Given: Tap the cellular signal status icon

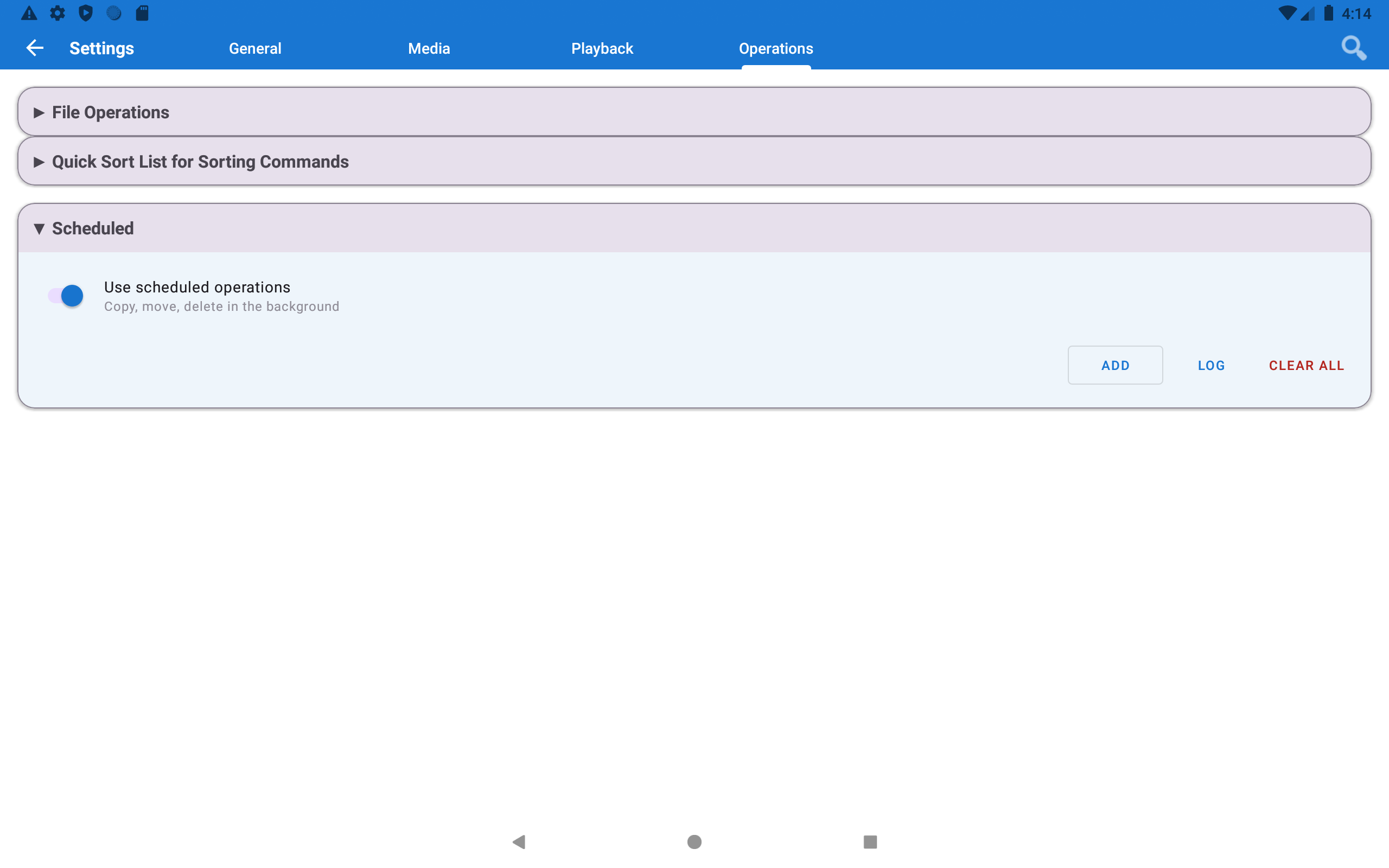Looking at the screenshot, I should tap(1308, 13).
